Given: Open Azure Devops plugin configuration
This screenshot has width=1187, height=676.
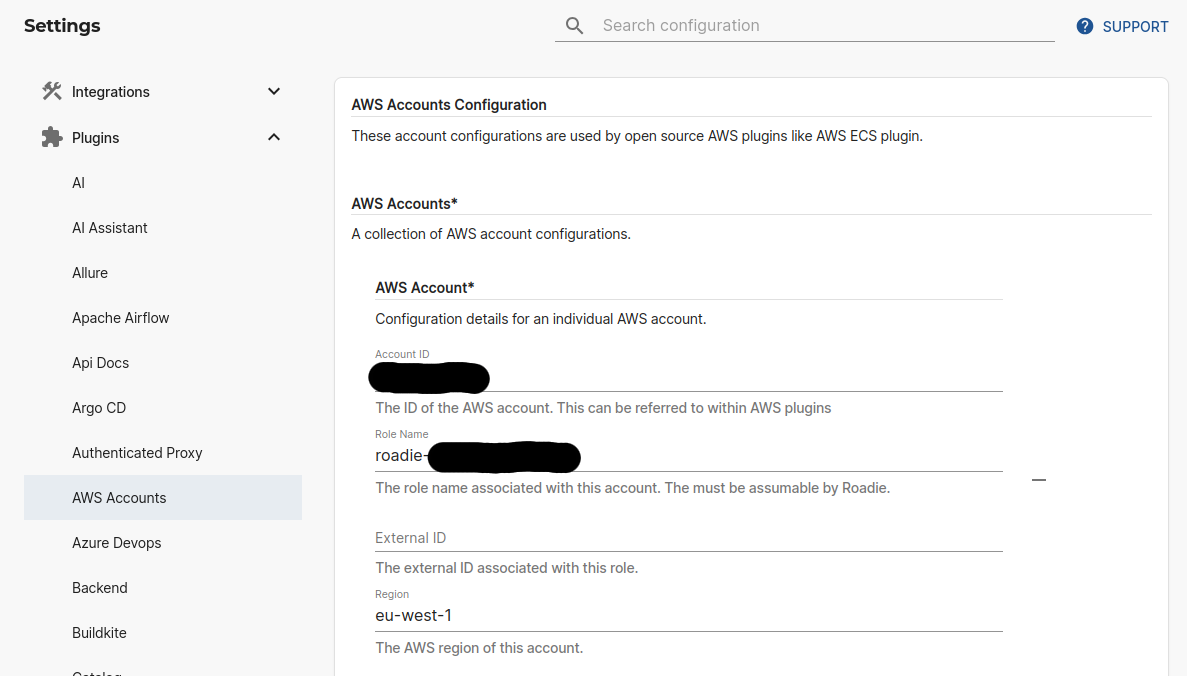Looking at the screenshot, I should [116, 542].
